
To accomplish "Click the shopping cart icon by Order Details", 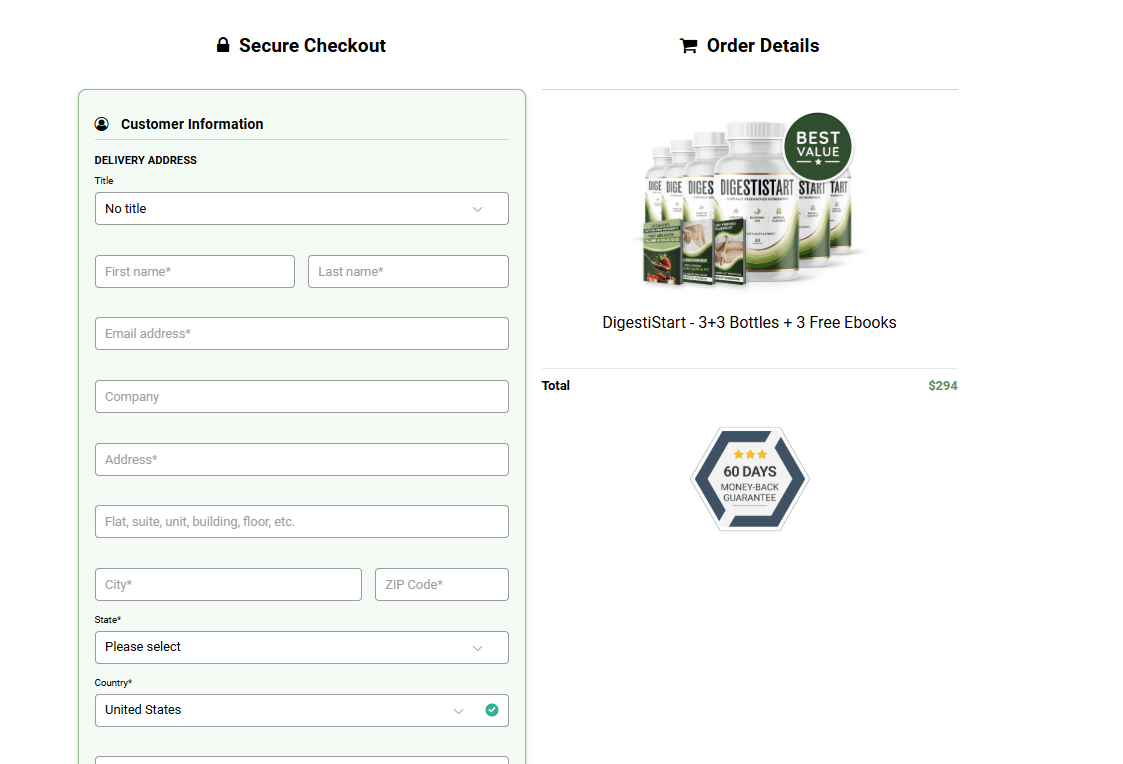I will pyautogui.click(x=687, y=45).
